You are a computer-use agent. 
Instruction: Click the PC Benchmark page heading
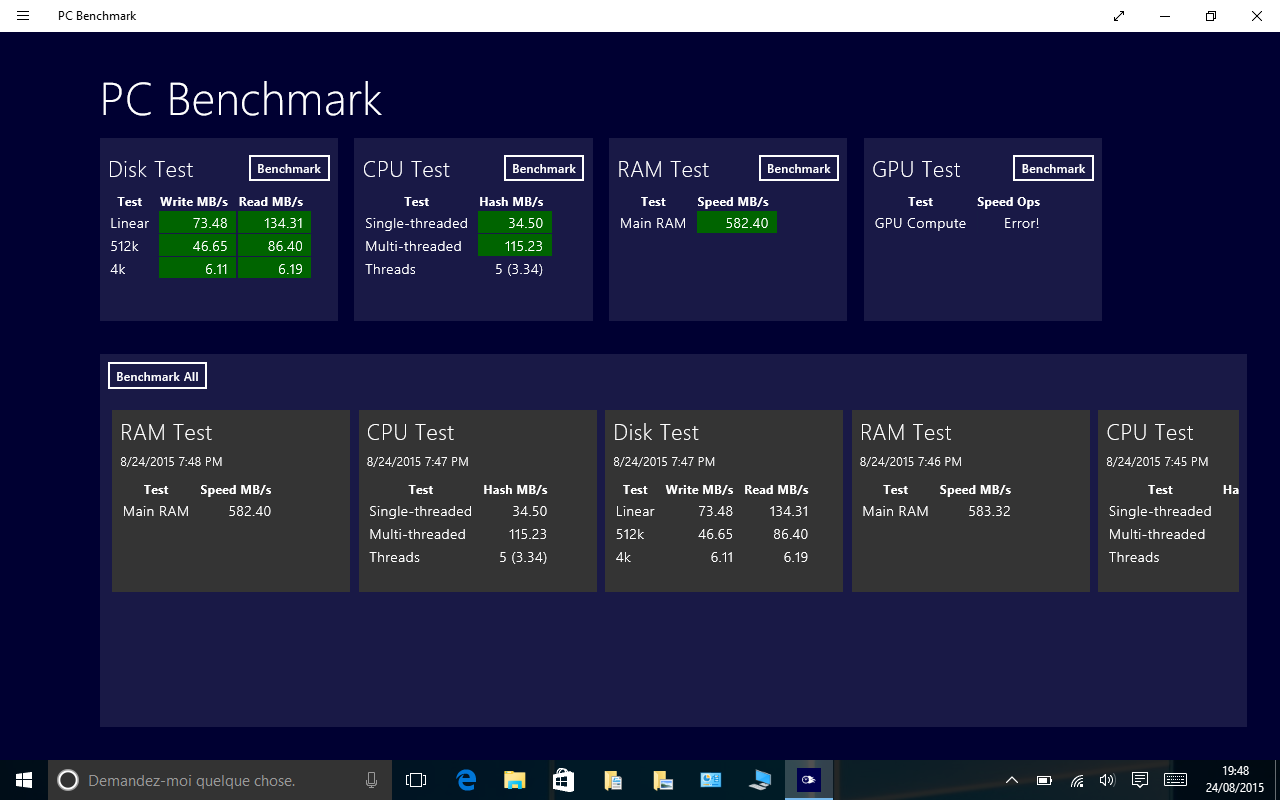[241, 100]
